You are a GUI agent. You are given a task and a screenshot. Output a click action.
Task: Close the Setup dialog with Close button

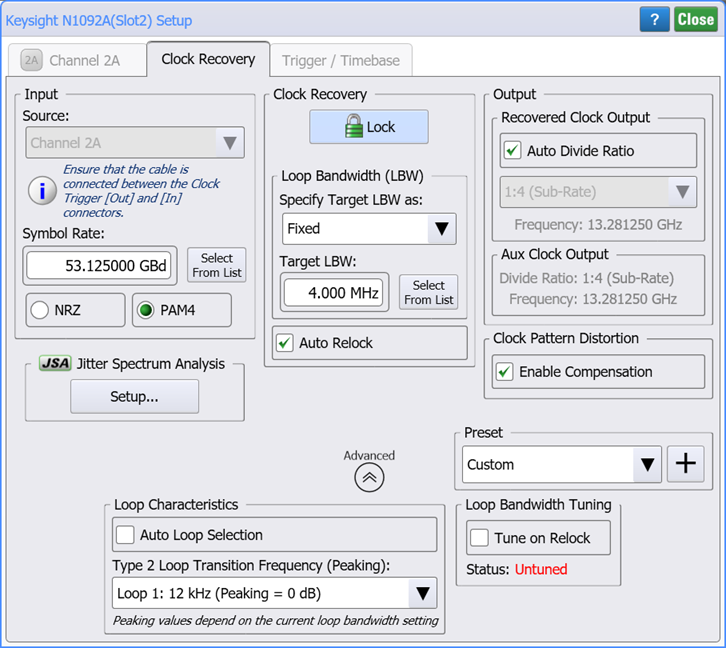point(695,19)
